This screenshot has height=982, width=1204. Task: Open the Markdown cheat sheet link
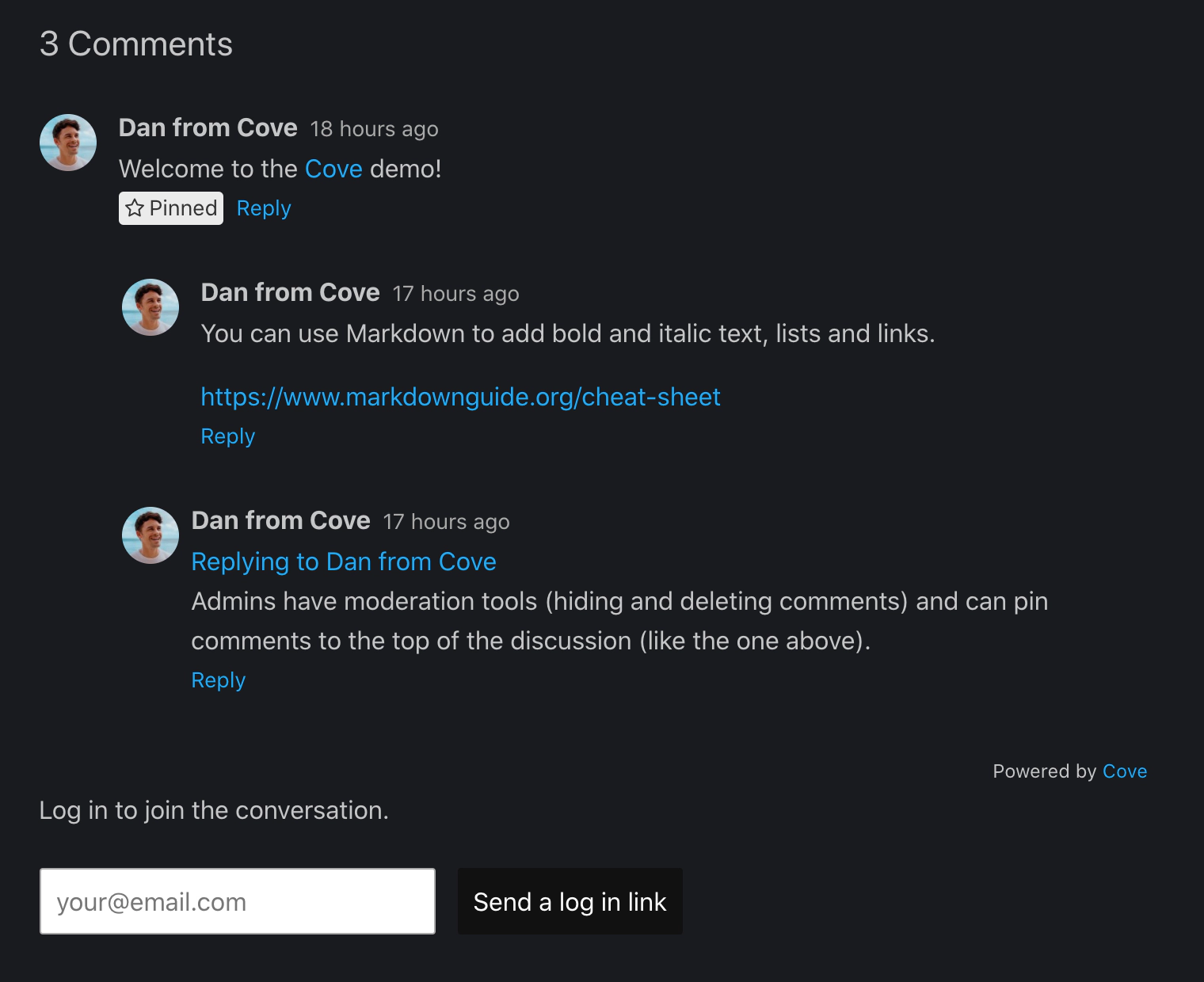(x=460, y=397)
